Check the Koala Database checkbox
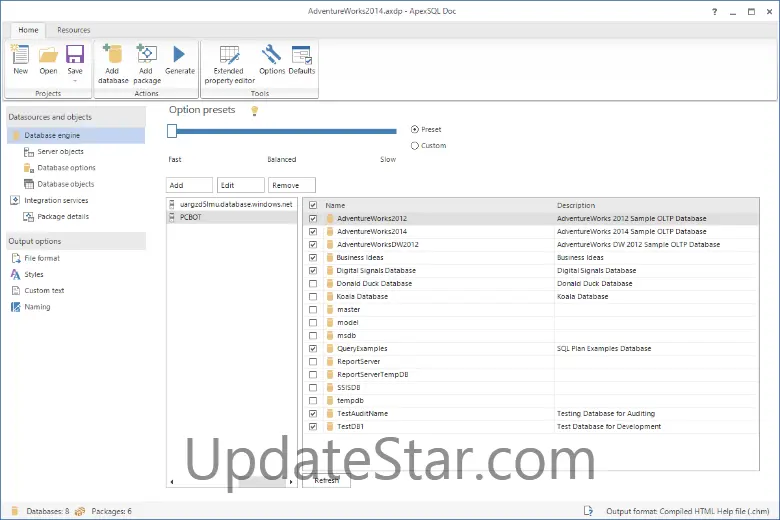 [313, 297]
